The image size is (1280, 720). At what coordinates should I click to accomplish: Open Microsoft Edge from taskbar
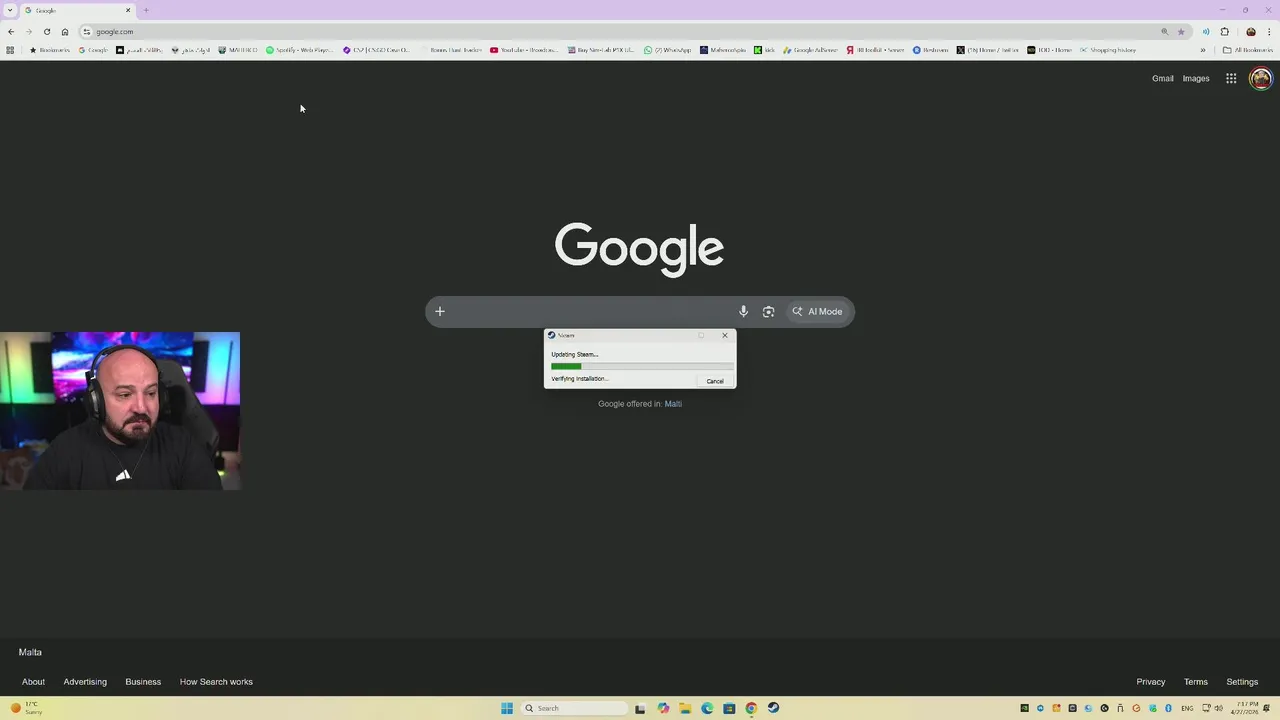point(707,708)
